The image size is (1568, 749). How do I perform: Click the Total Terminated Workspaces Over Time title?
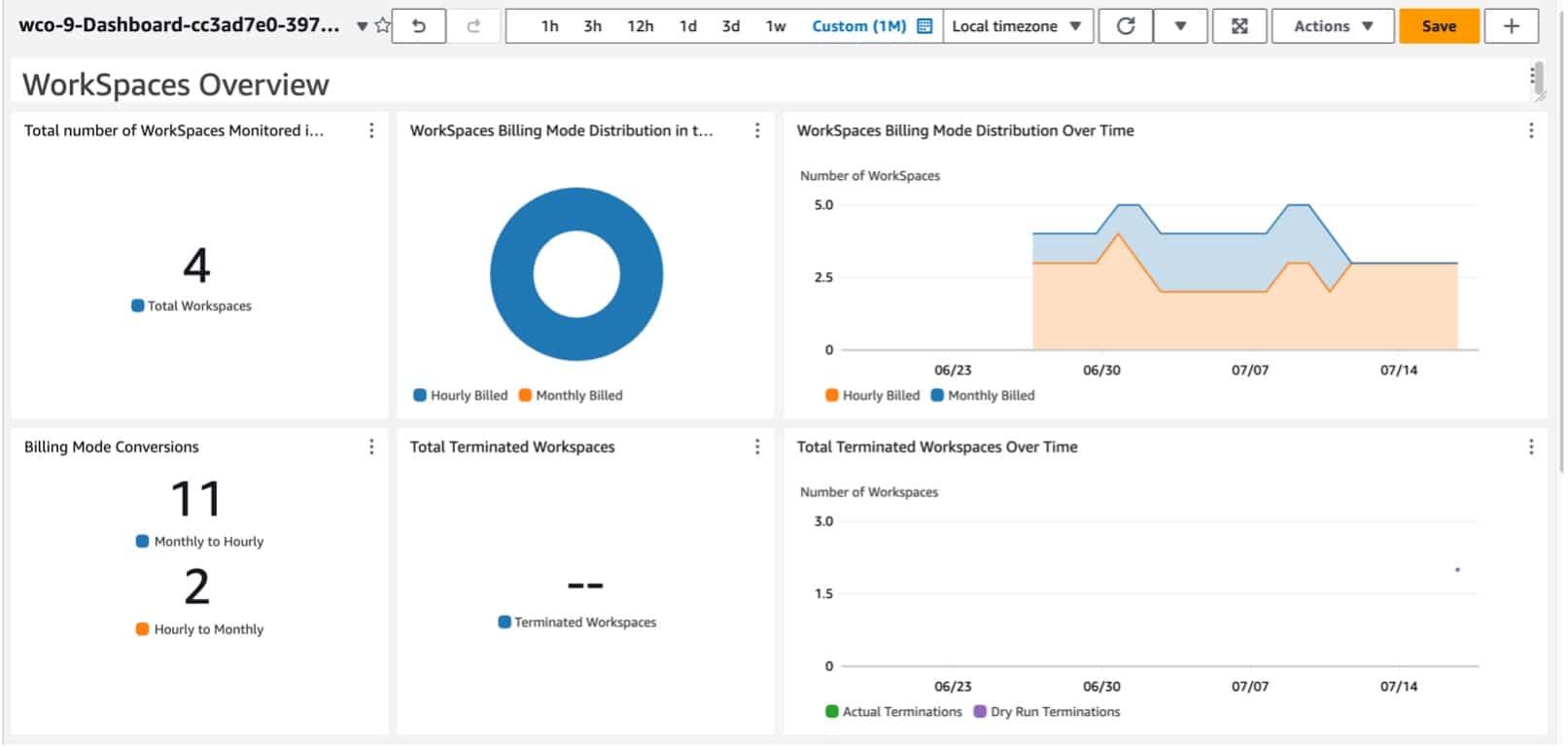point(937,446)
